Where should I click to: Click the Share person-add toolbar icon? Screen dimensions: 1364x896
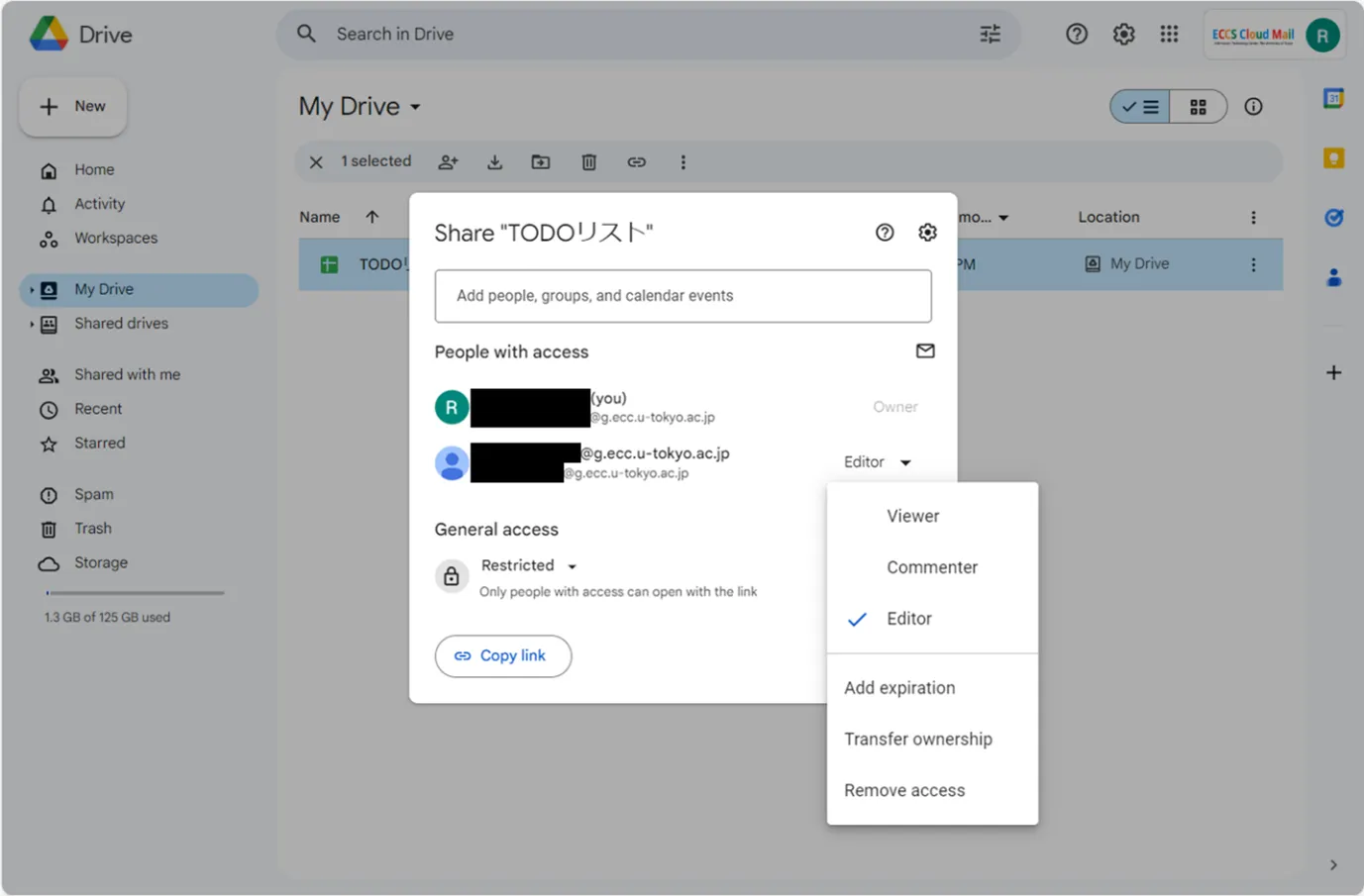(449, 161)
